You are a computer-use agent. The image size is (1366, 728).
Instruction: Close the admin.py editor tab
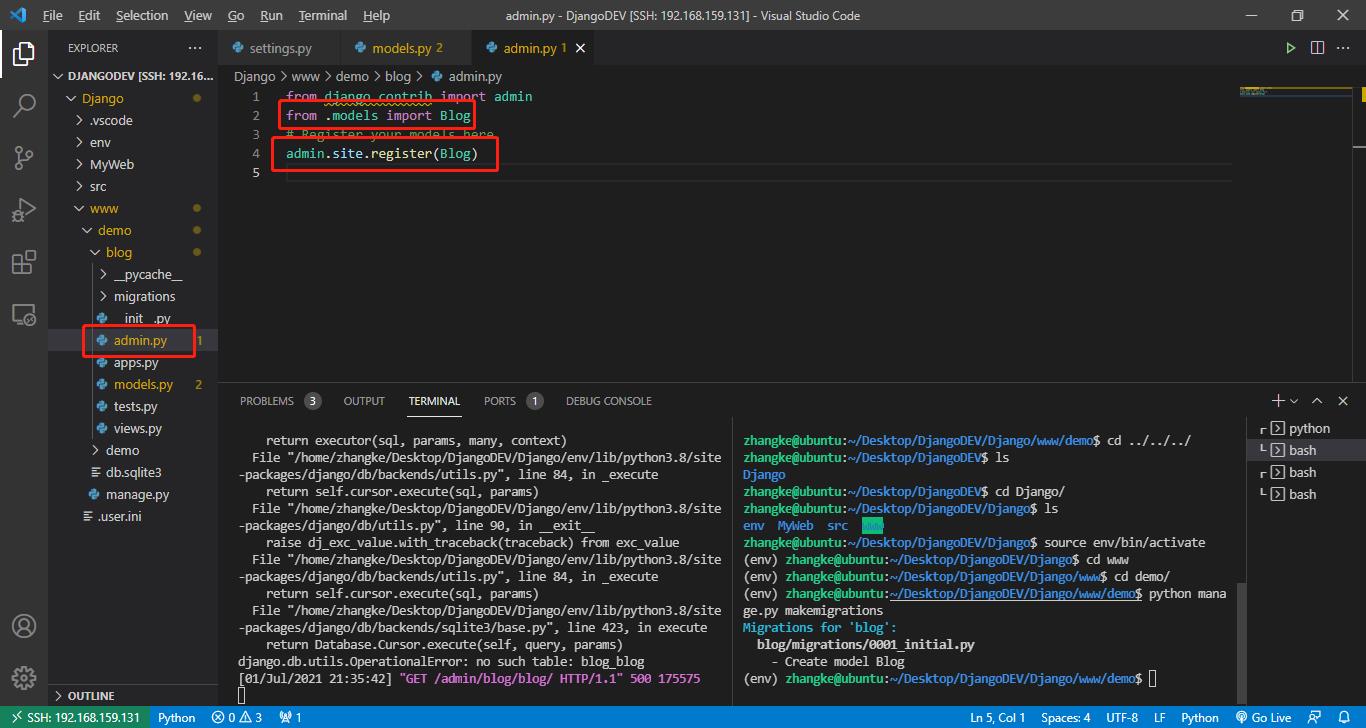(x=581, y=48)
